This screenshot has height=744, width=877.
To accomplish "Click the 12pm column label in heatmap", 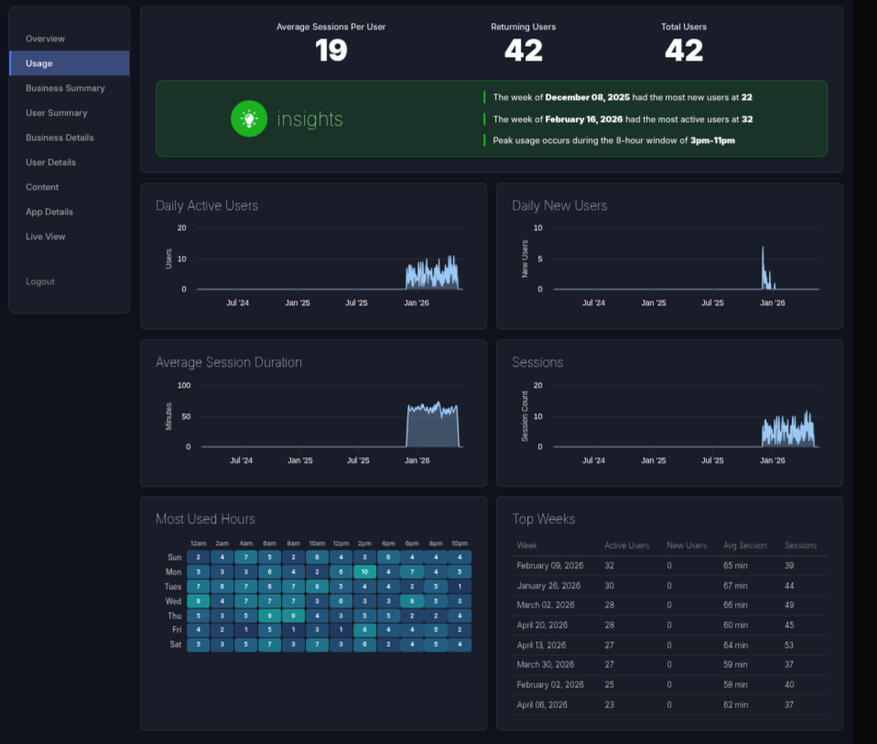I will click(x=341, y=543).
